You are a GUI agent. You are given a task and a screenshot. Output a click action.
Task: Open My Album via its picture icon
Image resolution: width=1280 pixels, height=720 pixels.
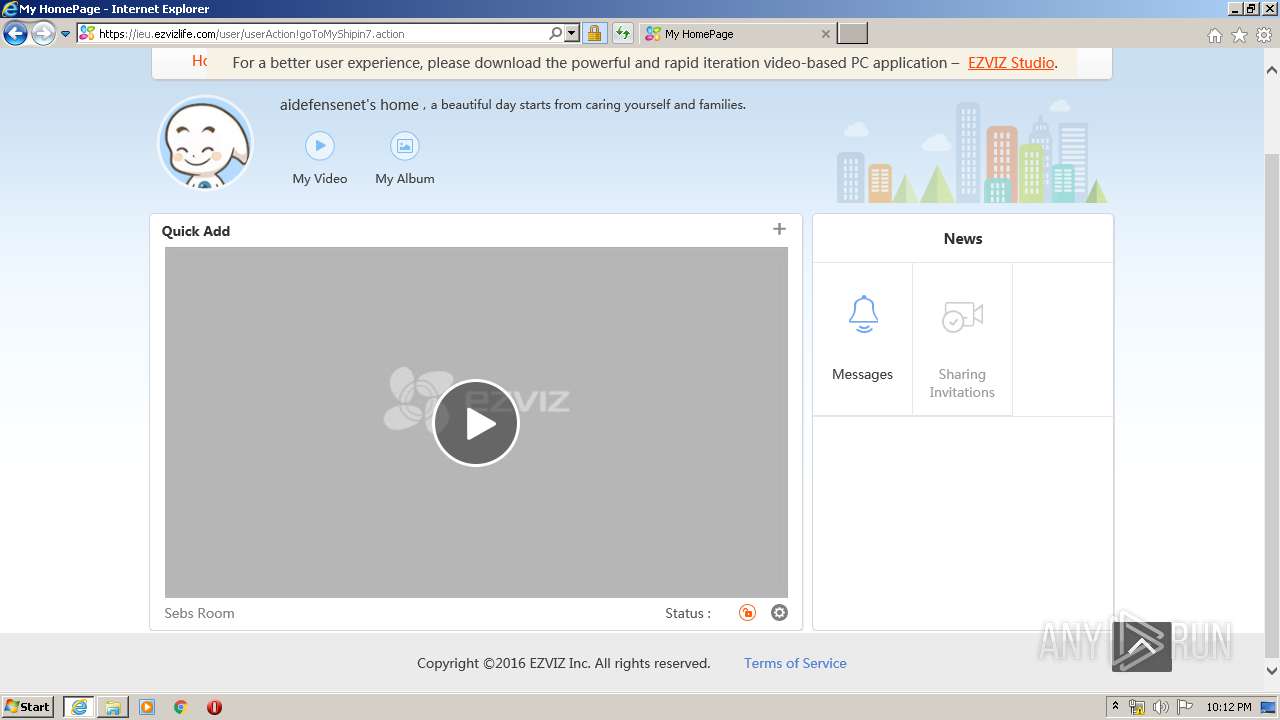[404, 146]
